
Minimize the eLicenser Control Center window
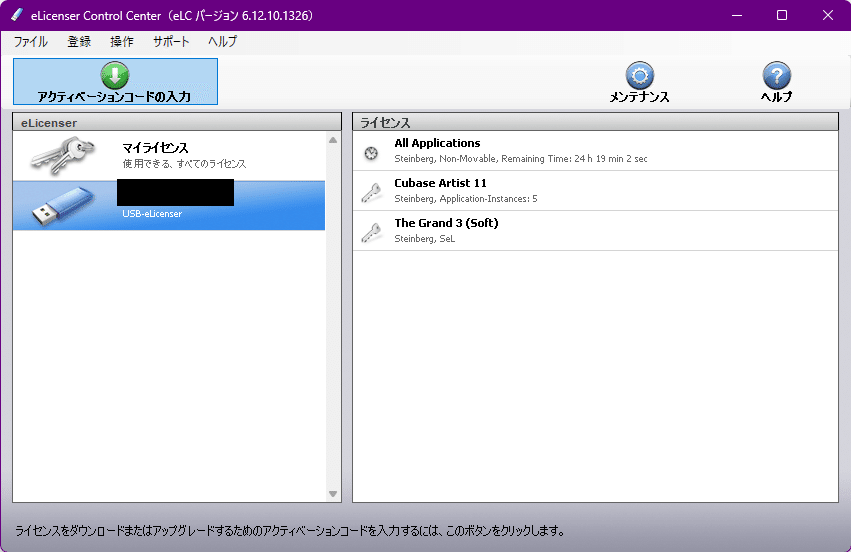(736, 15)
